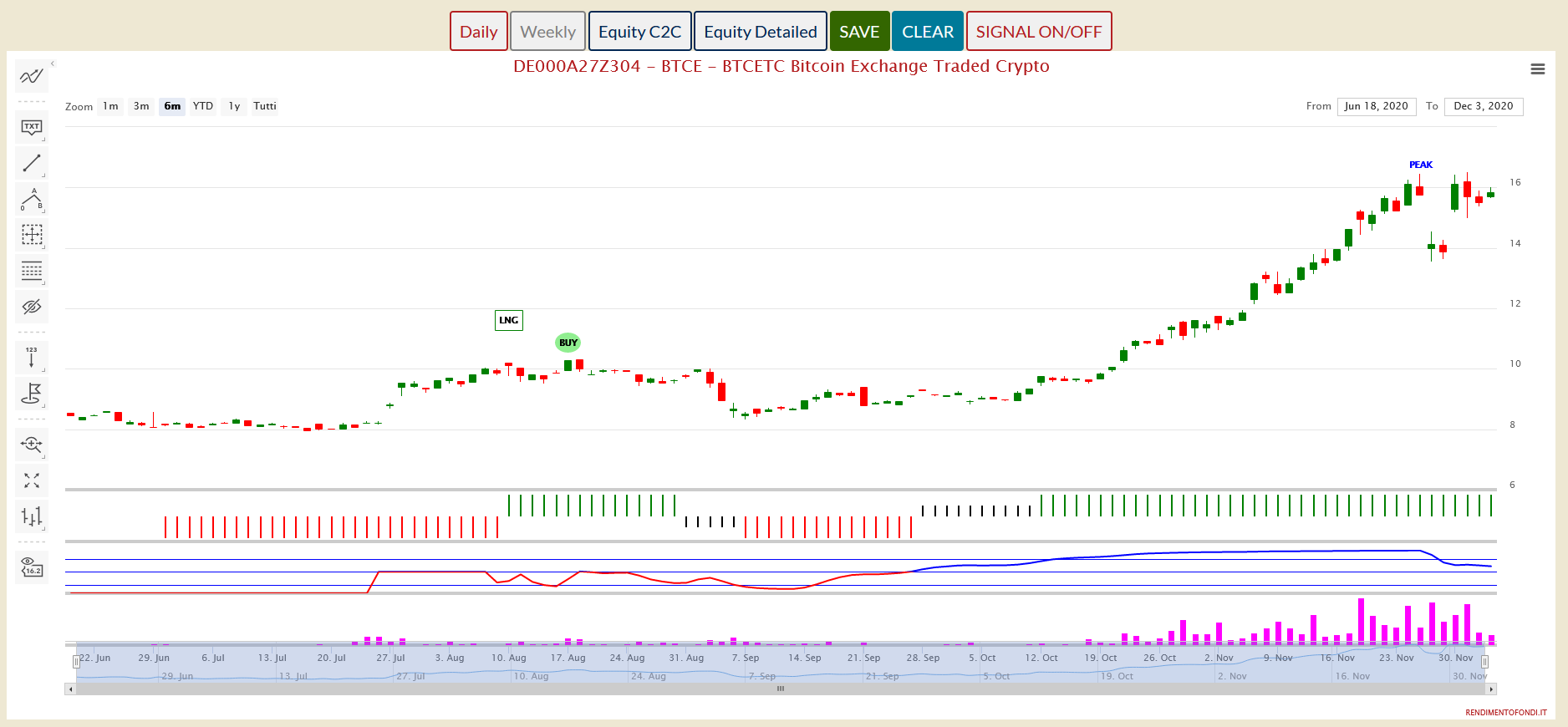
Task: Click the chart title DE000A27Z304 BTCE
Action: pos(781,66)
